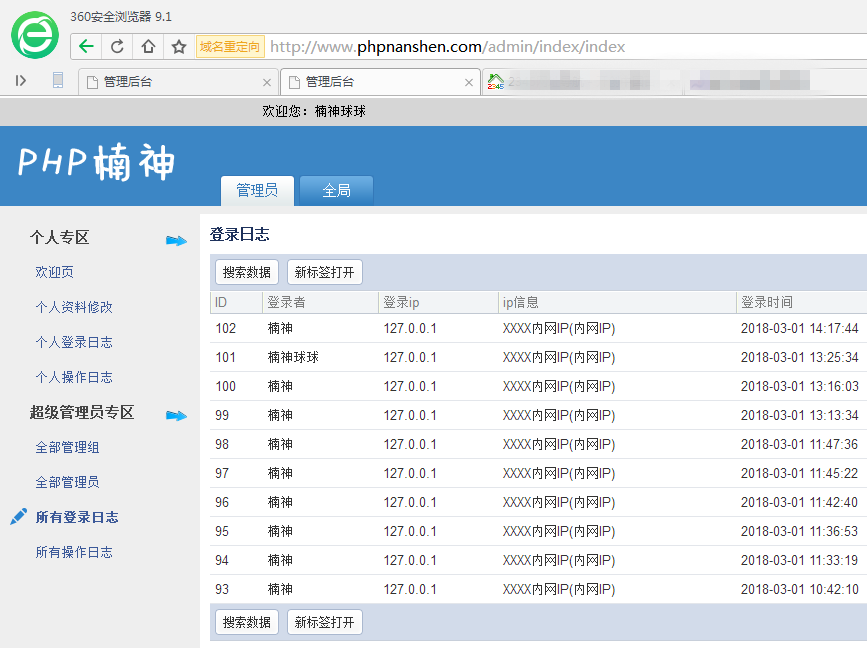The width and height of the screenshot is (867, 648).
Task: Click the timestamp 2018-03-01 10:42:10
Action: coord(800,589)
